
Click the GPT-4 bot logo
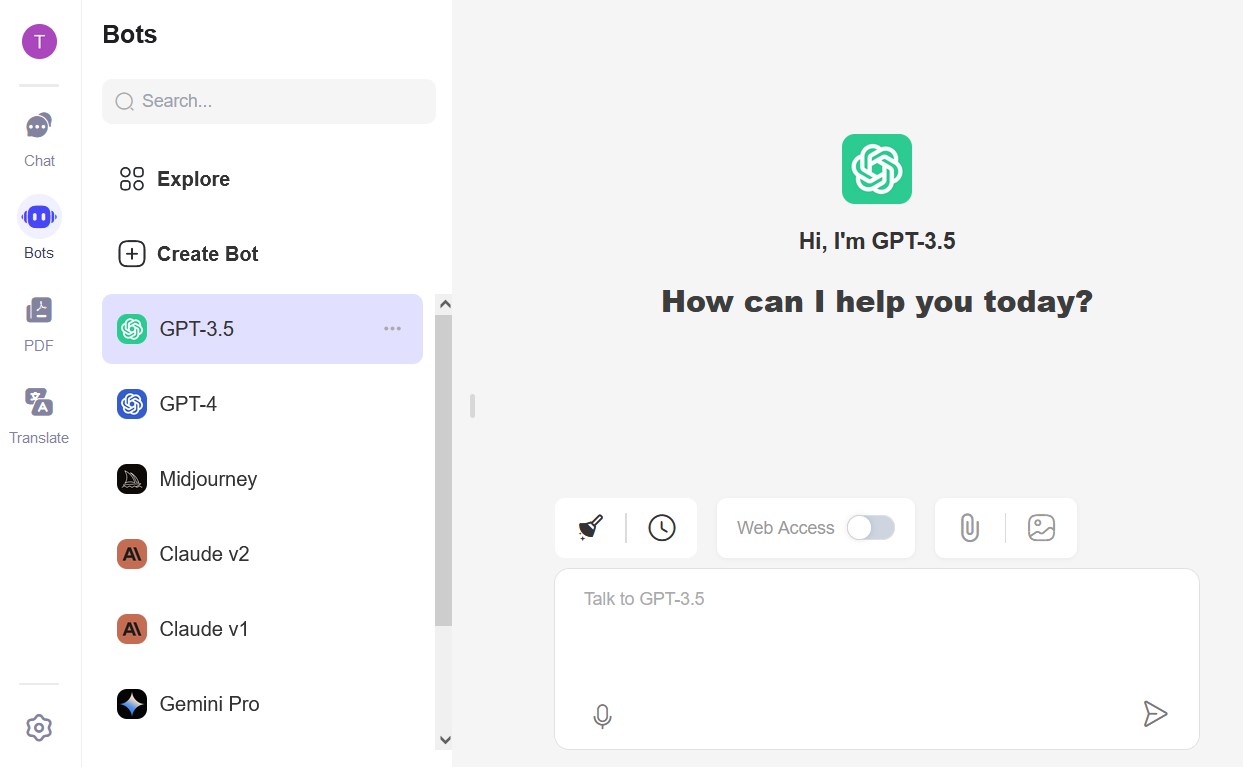tap(132, 404)
